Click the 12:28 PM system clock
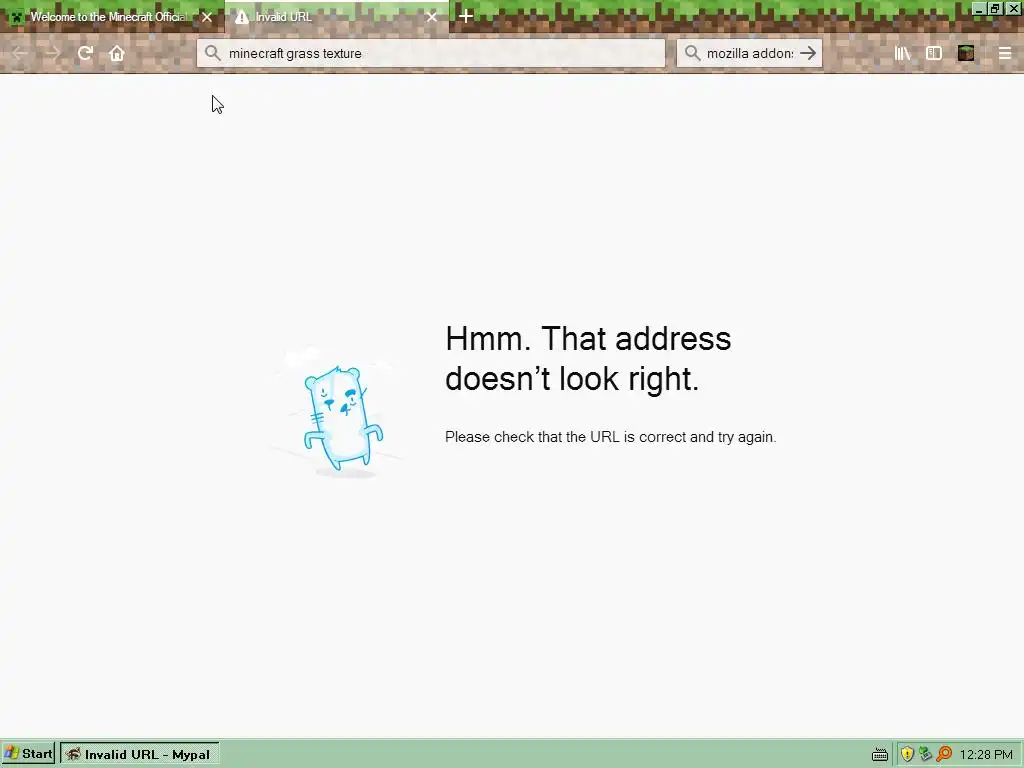 pyautogui.click(x=986, y=754)
